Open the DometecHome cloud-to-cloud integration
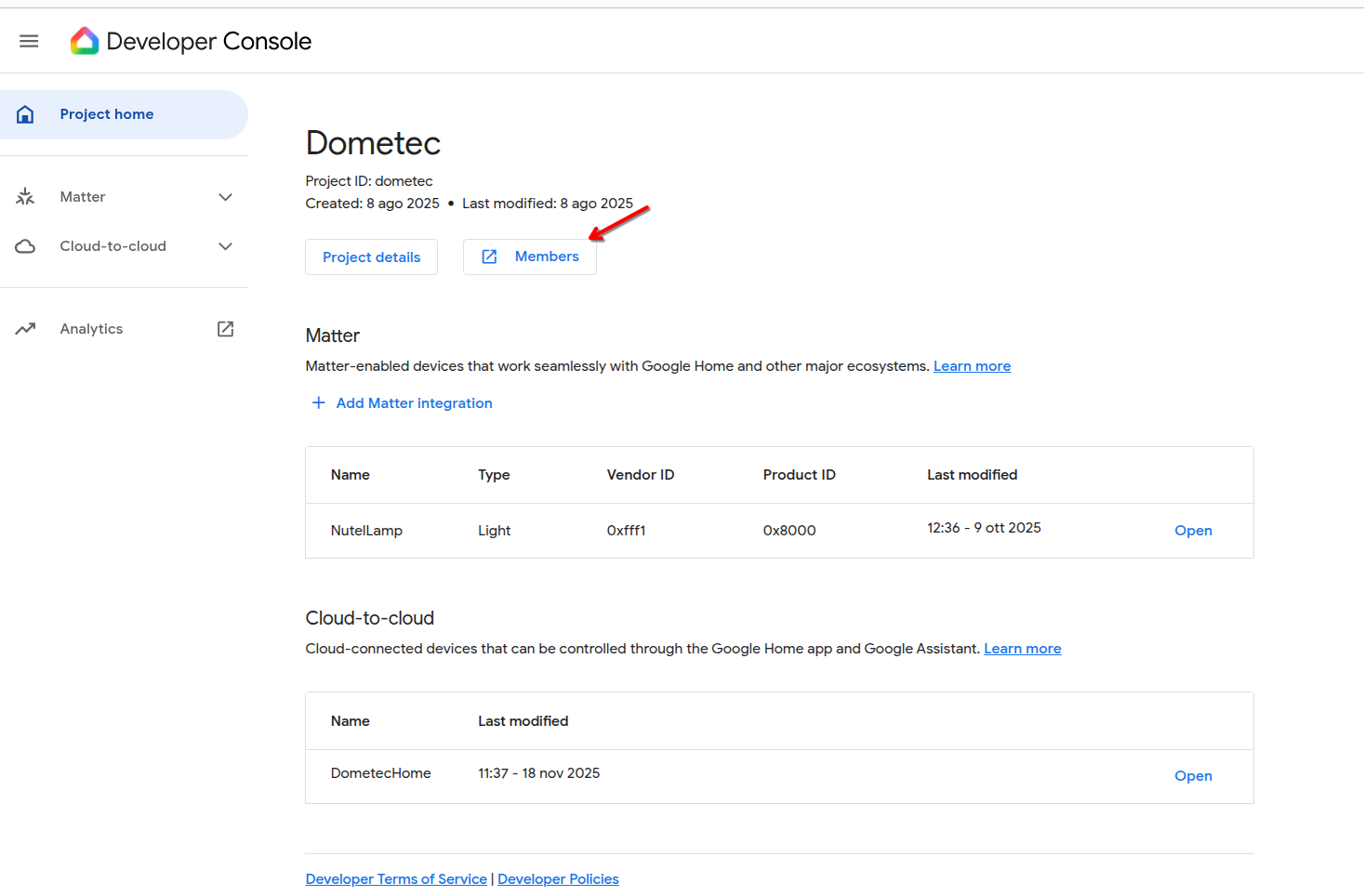 (1193, 776)
